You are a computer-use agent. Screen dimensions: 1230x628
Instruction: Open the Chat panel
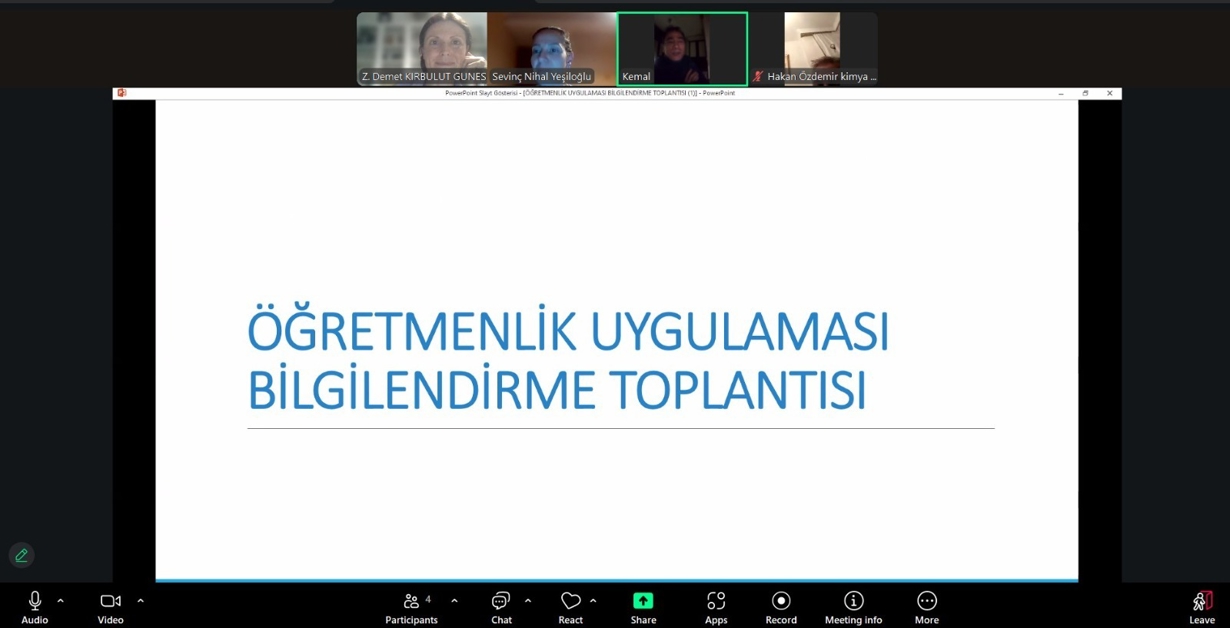(x=500, y=601)
